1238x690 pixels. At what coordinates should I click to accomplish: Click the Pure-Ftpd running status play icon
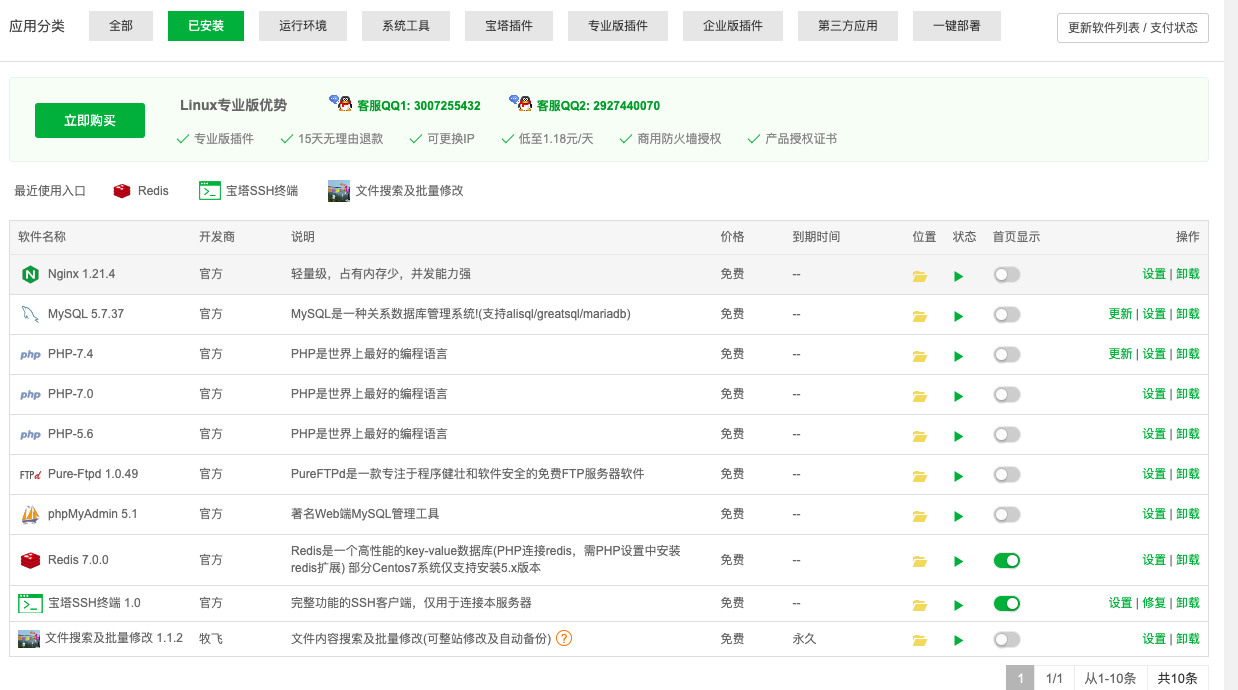click(959, 476)
